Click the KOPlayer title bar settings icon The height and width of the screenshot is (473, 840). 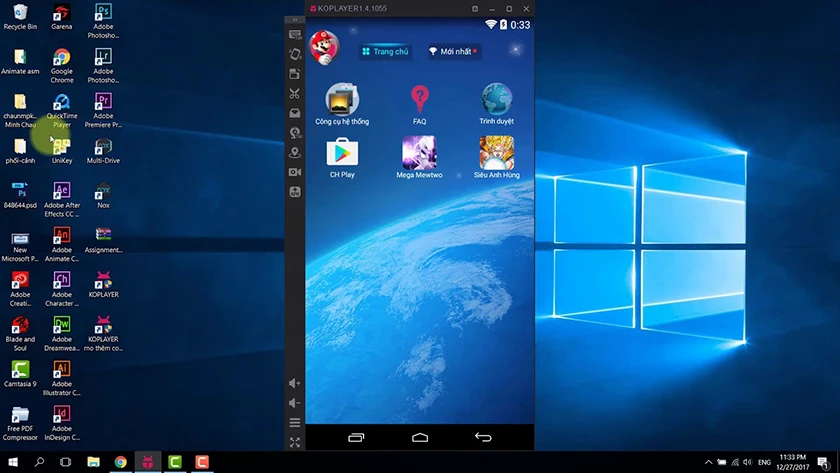point(475,9)
